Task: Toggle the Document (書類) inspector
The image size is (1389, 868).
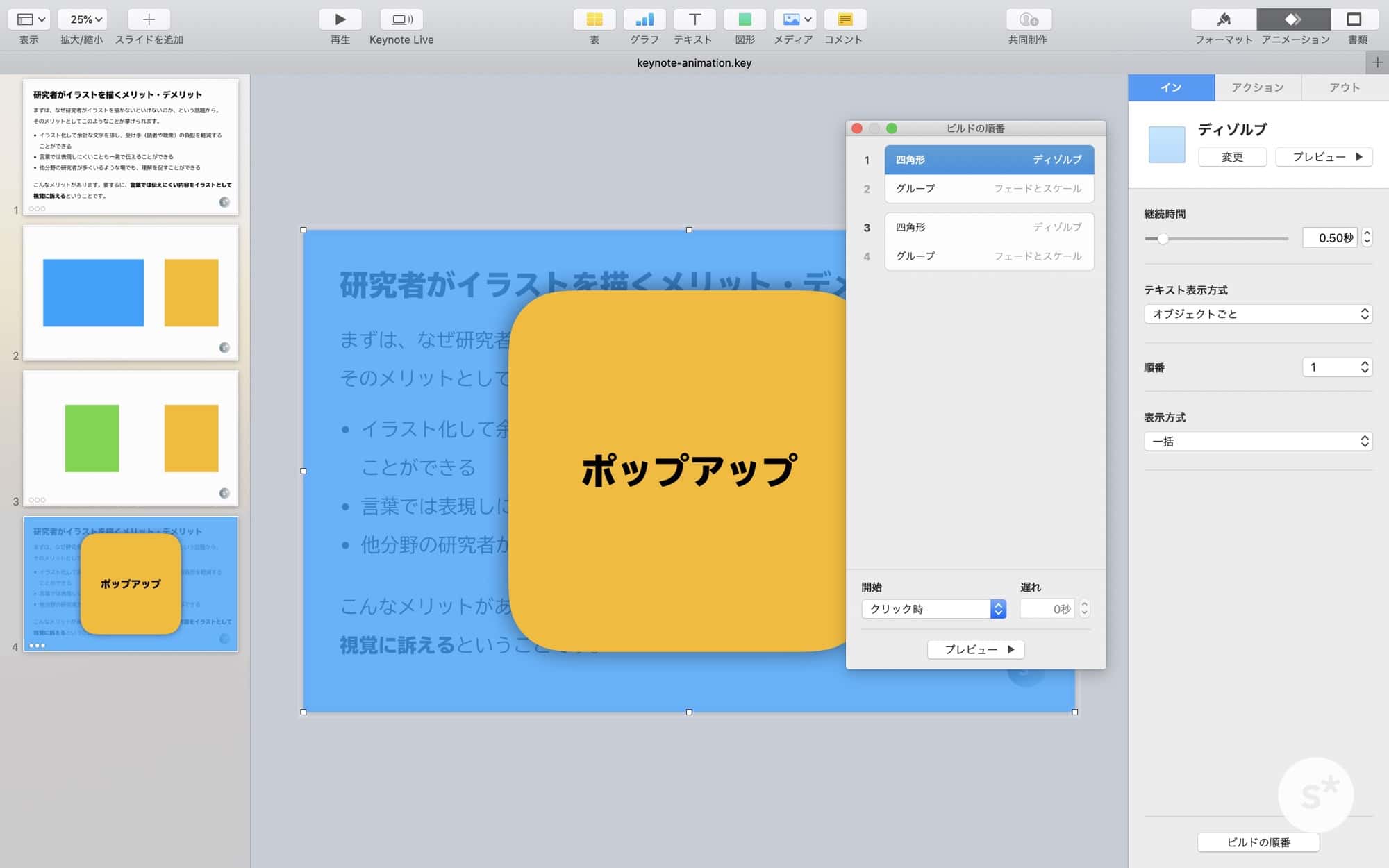Action: point(1354,19)
